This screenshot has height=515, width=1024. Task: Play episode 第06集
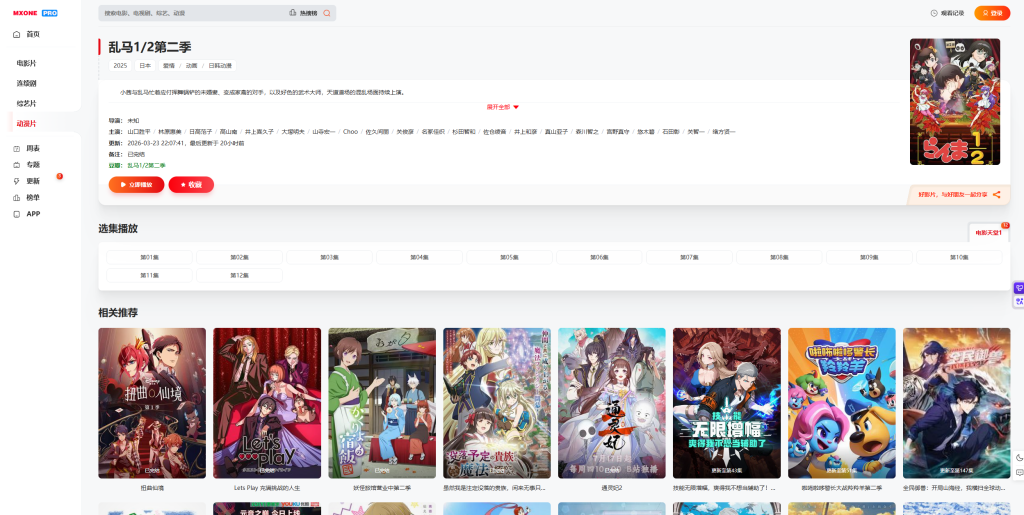pos(600,258)
